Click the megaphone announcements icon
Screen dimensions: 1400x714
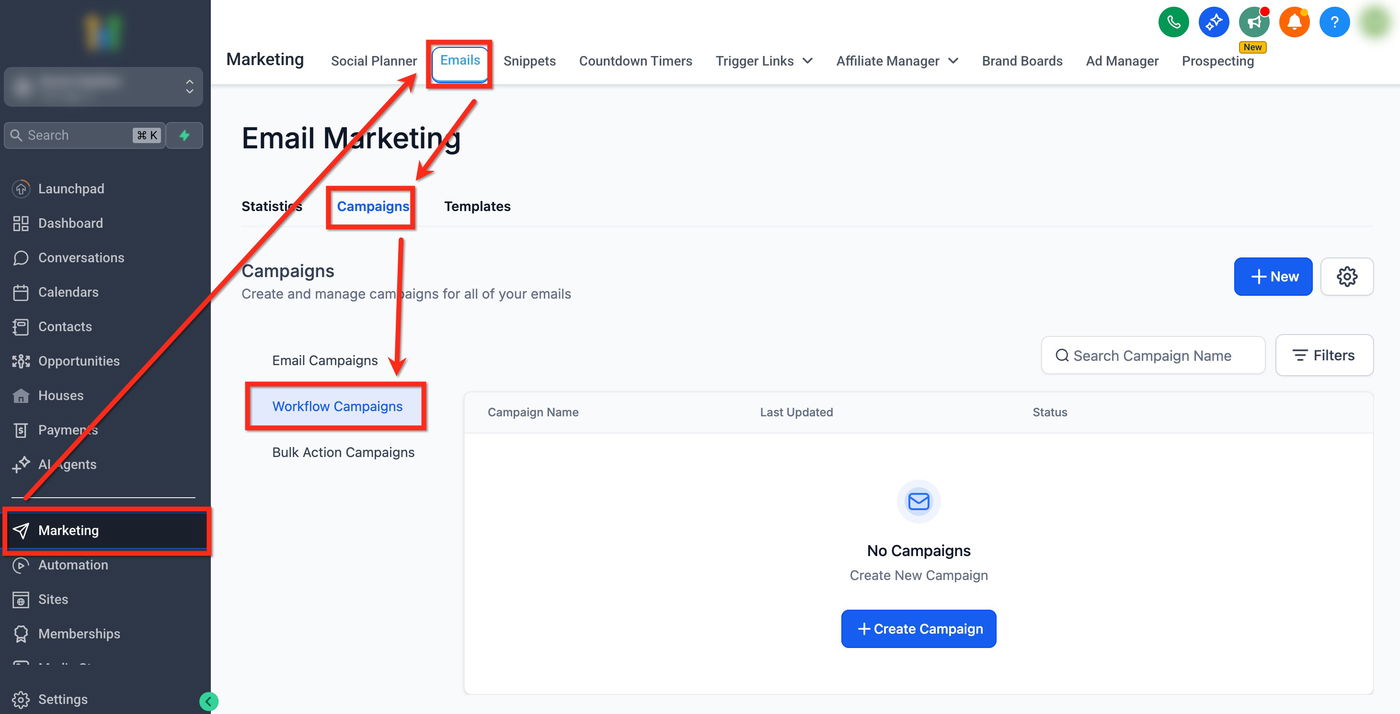point(1254,21)
